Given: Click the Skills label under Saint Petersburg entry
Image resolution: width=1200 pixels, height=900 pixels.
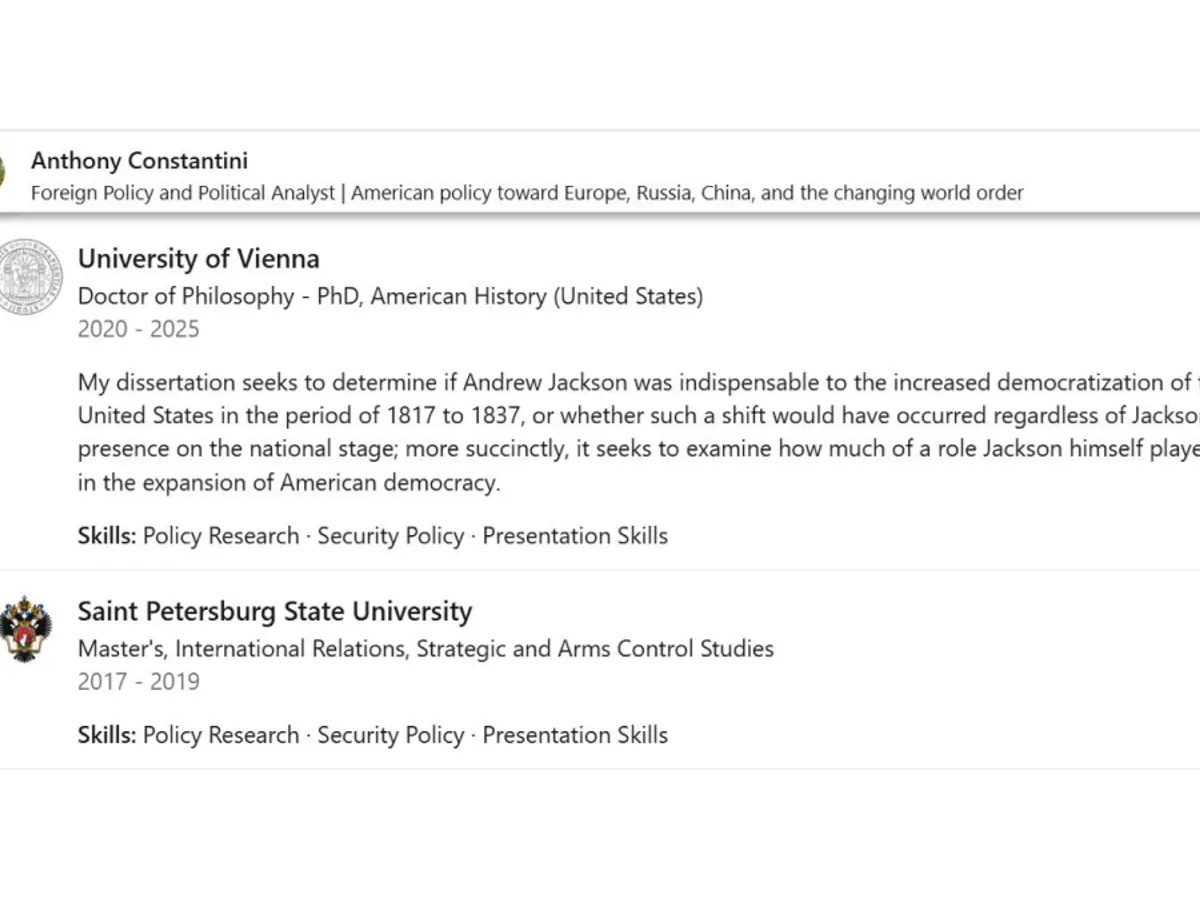Looking at the screenshot, I should (107, 735).
